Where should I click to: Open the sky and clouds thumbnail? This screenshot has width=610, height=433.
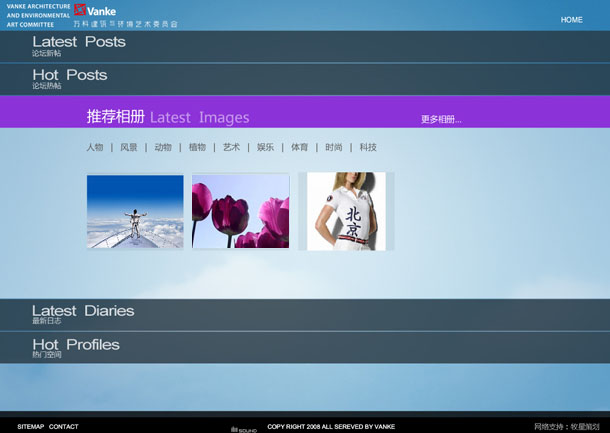135,211
